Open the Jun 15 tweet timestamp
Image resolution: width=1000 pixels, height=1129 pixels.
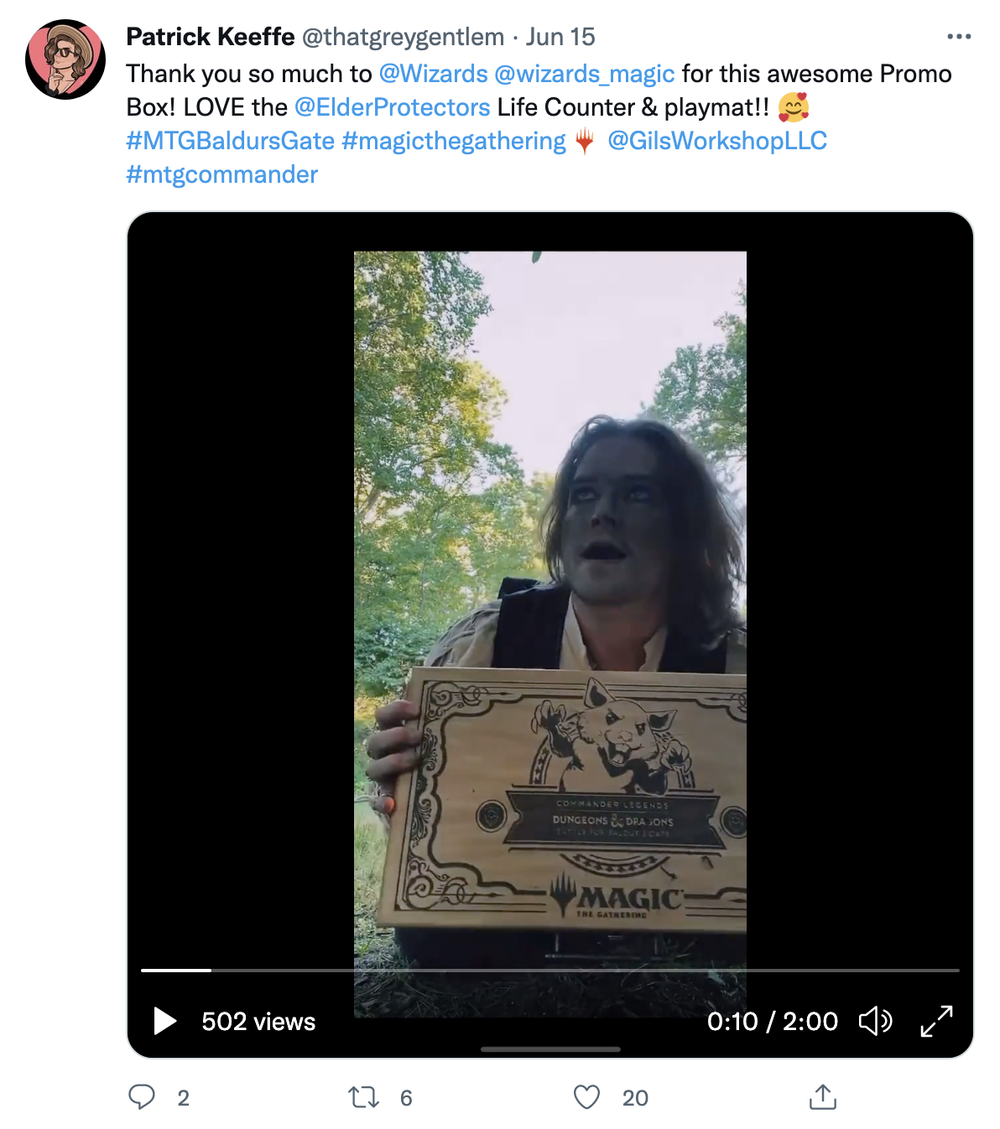[560, 37]
